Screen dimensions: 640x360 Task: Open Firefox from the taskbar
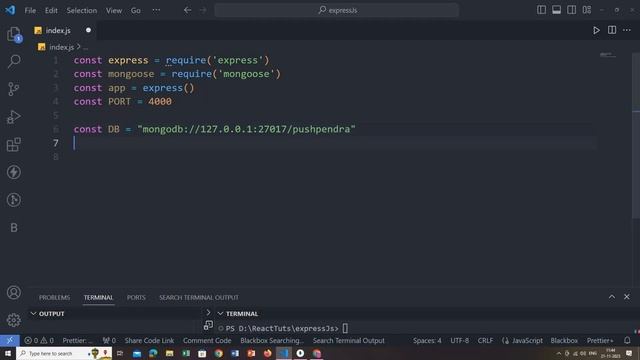tap(267, 353)
